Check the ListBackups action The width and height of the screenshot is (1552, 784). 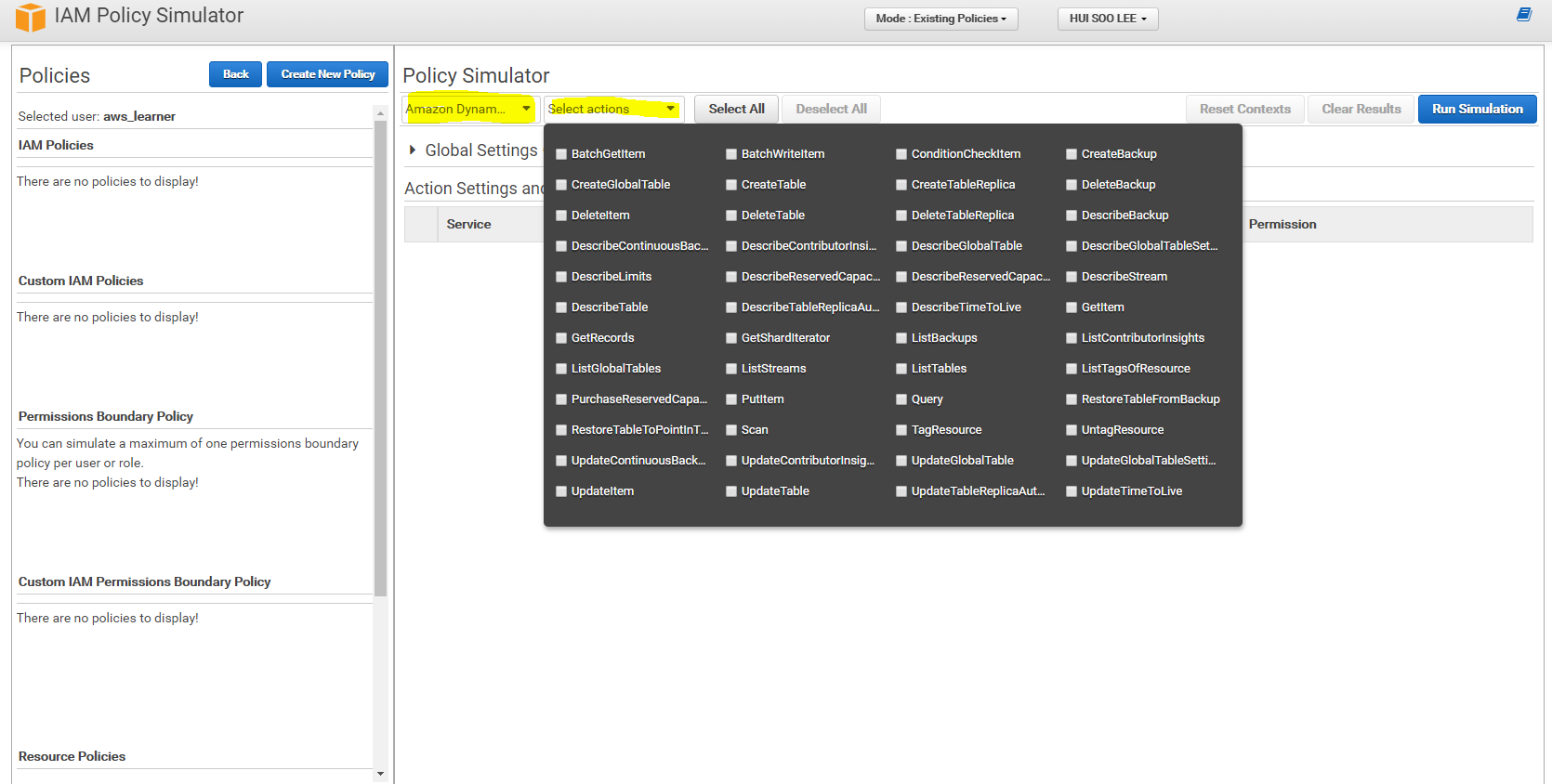tap(901, 338)
